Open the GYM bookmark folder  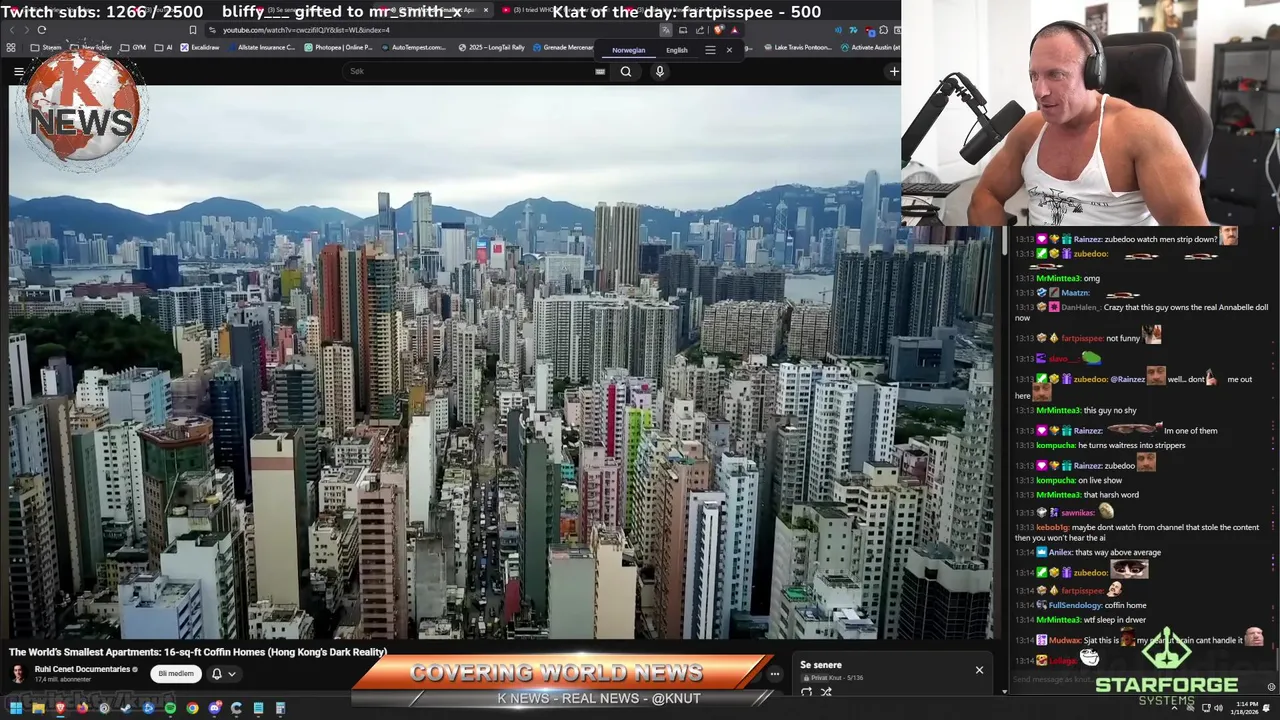133,47
